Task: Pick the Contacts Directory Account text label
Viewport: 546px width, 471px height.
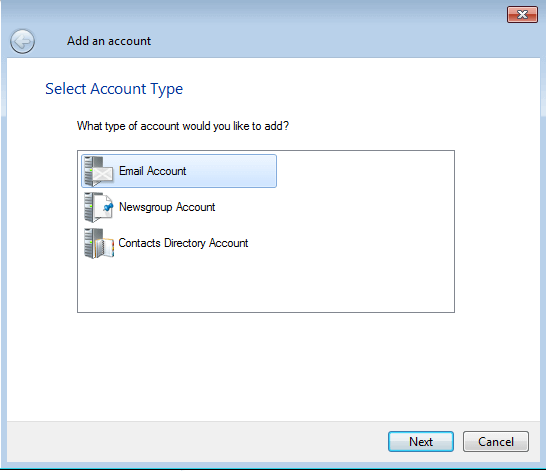Action: coord(183,243)
